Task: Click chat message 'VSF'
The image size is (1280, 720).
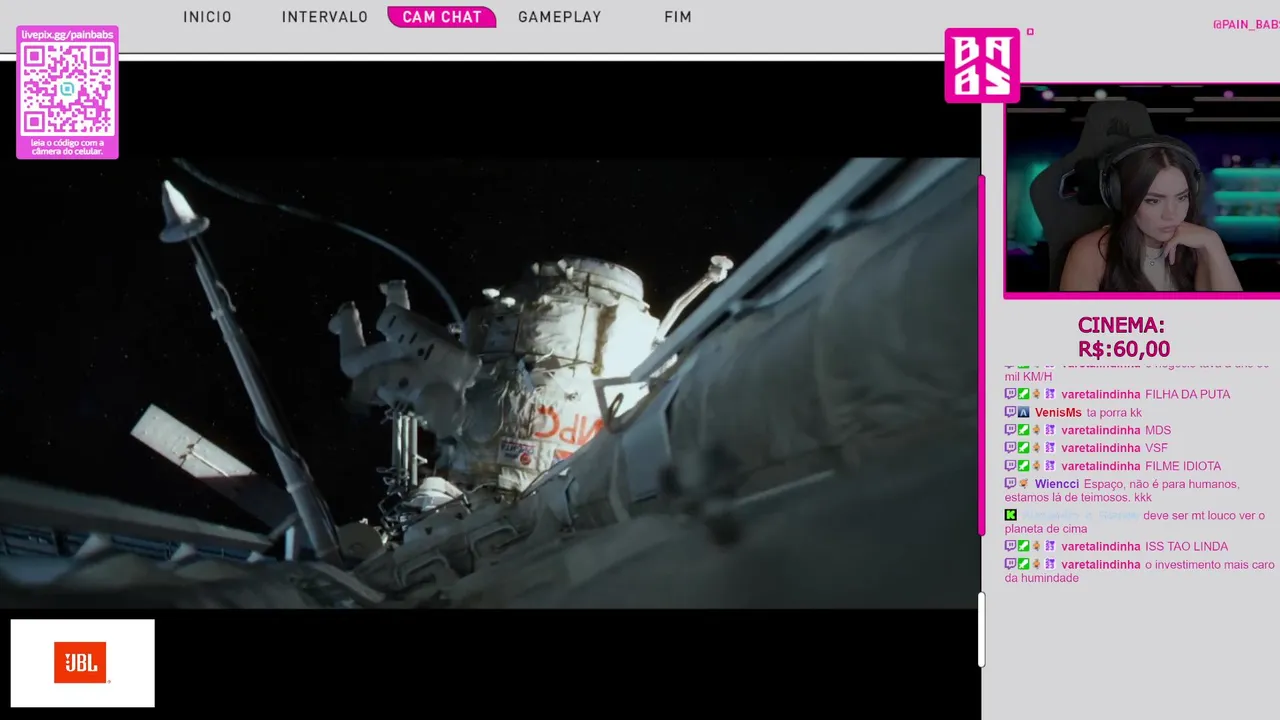Action: pos(1156,448)
